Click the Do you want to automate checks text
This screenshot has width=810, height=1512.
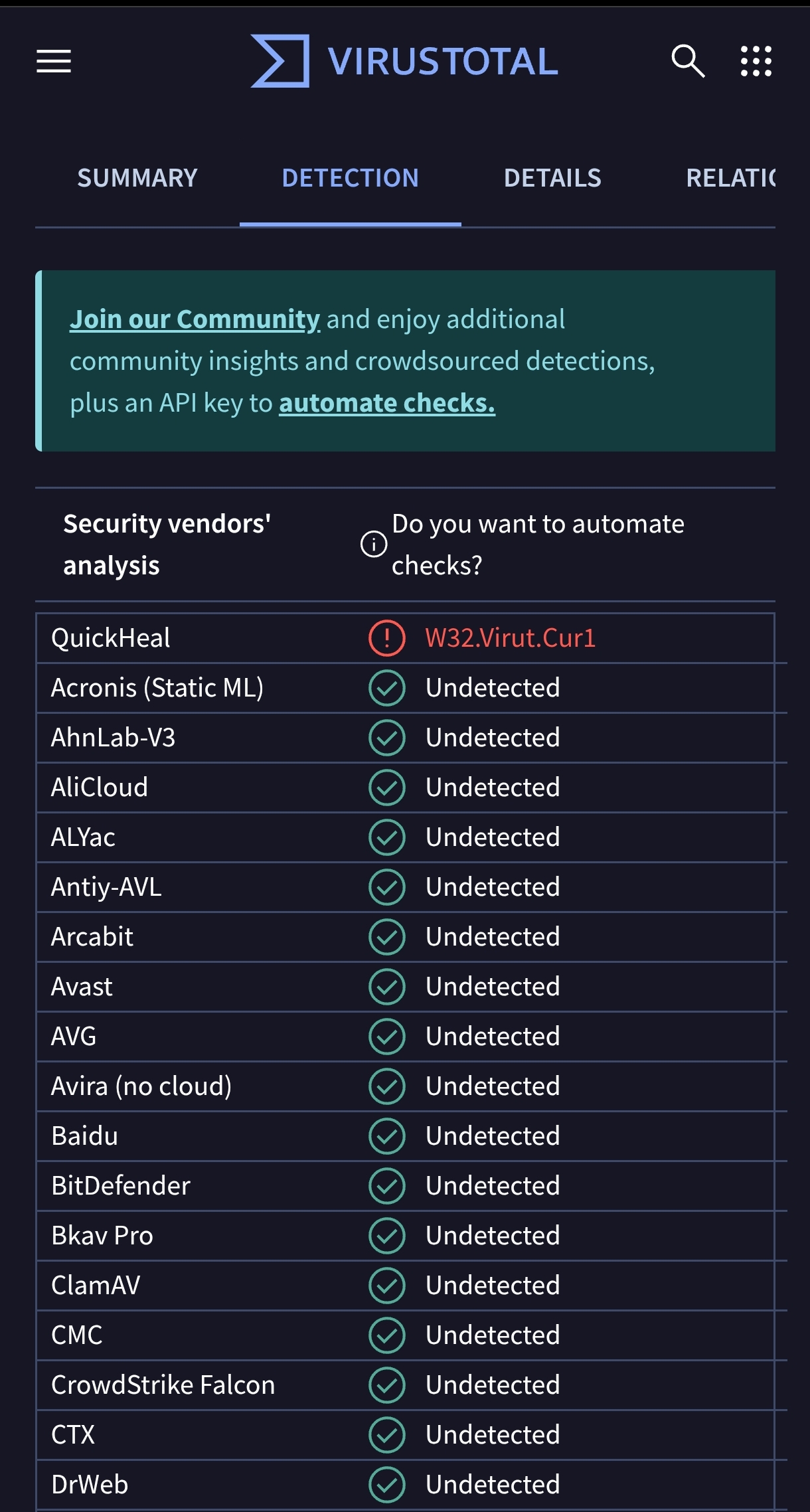click(x=538, y=545)
